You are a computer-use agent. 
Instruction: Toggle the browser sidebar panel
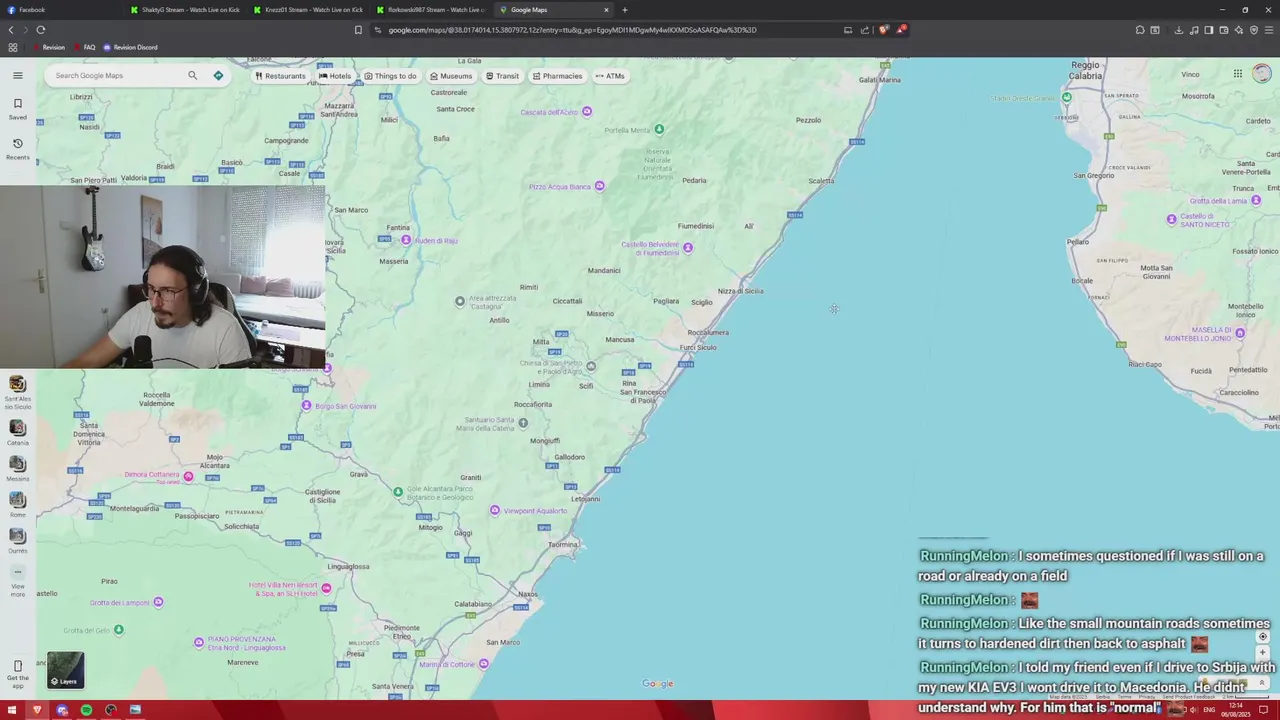1209,30
